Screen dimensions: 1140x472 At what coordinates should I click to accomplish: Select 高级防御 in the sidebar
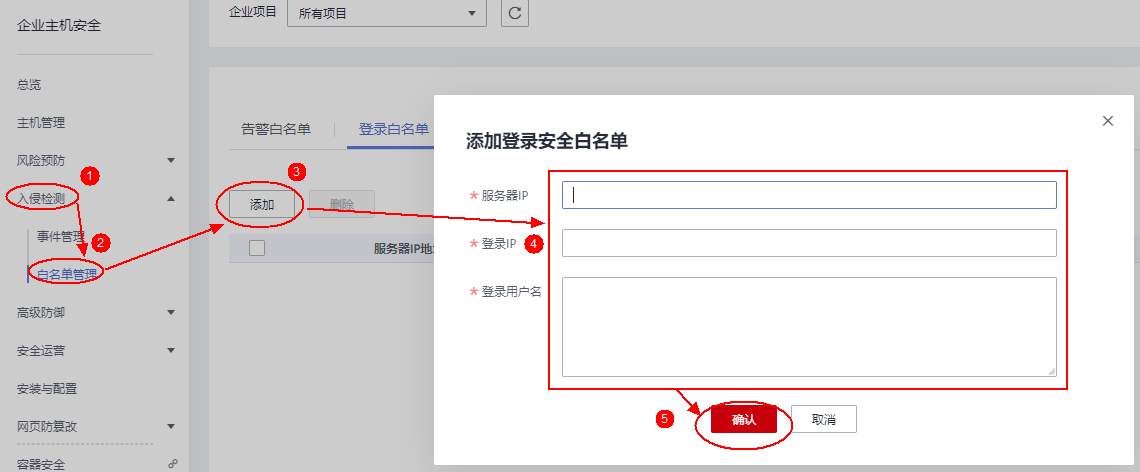41,313
